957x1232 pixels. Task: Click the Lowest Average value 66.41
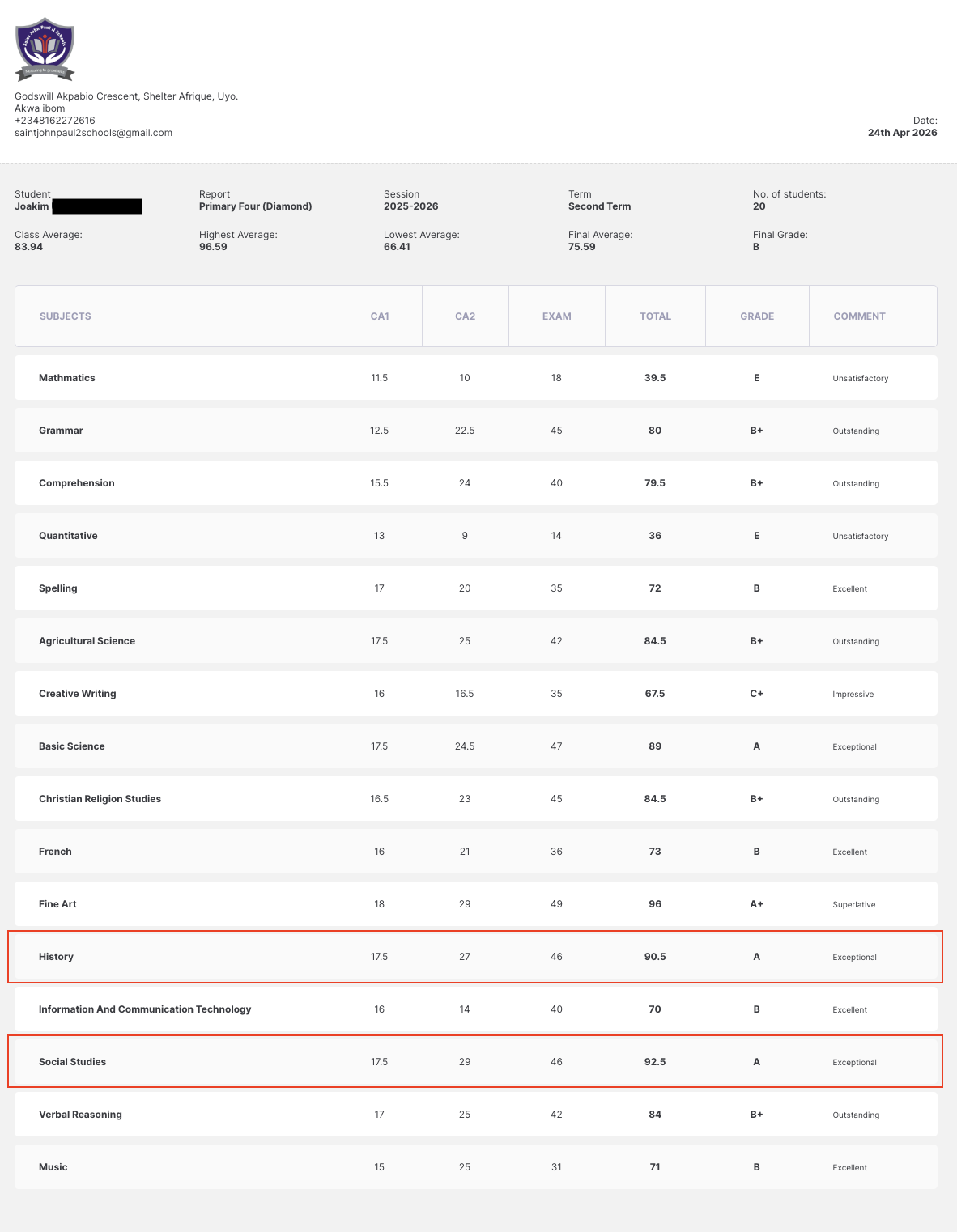(397, 247)
